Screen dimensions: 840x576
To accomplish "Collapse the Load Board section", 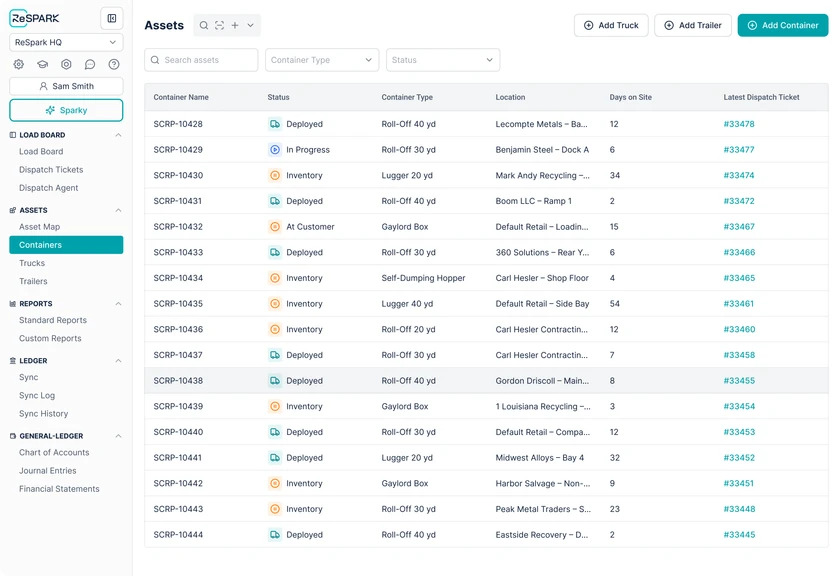I will pos(118,135).
